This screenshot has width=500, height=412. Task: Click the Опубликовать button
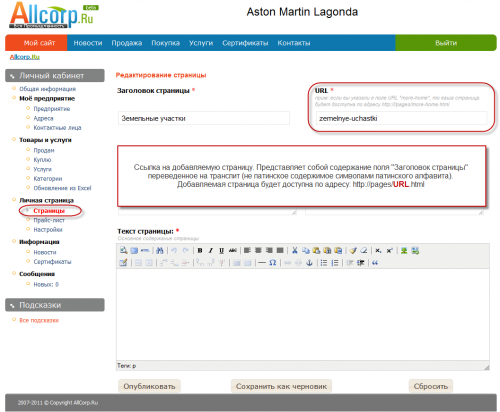[x=149, y=386]
